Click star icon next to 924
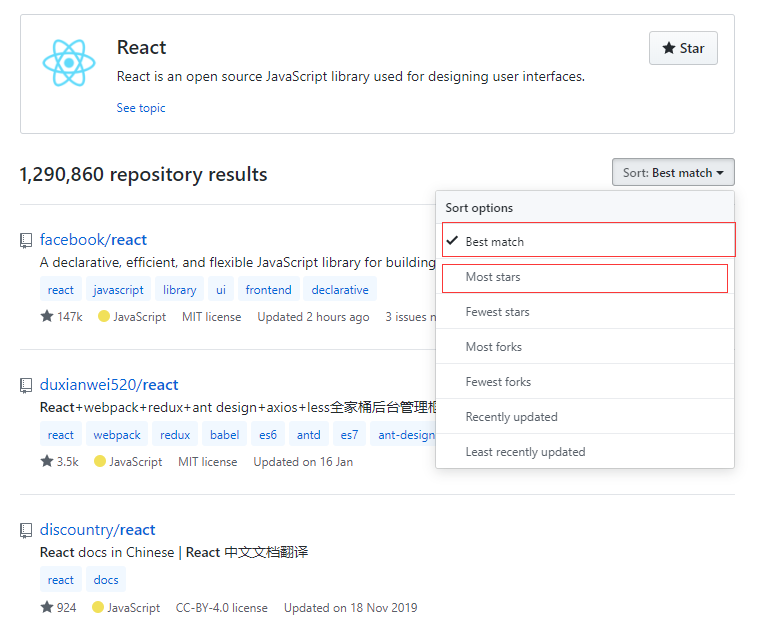The height and width of the screenshot is (630, 760). (47, 607)
